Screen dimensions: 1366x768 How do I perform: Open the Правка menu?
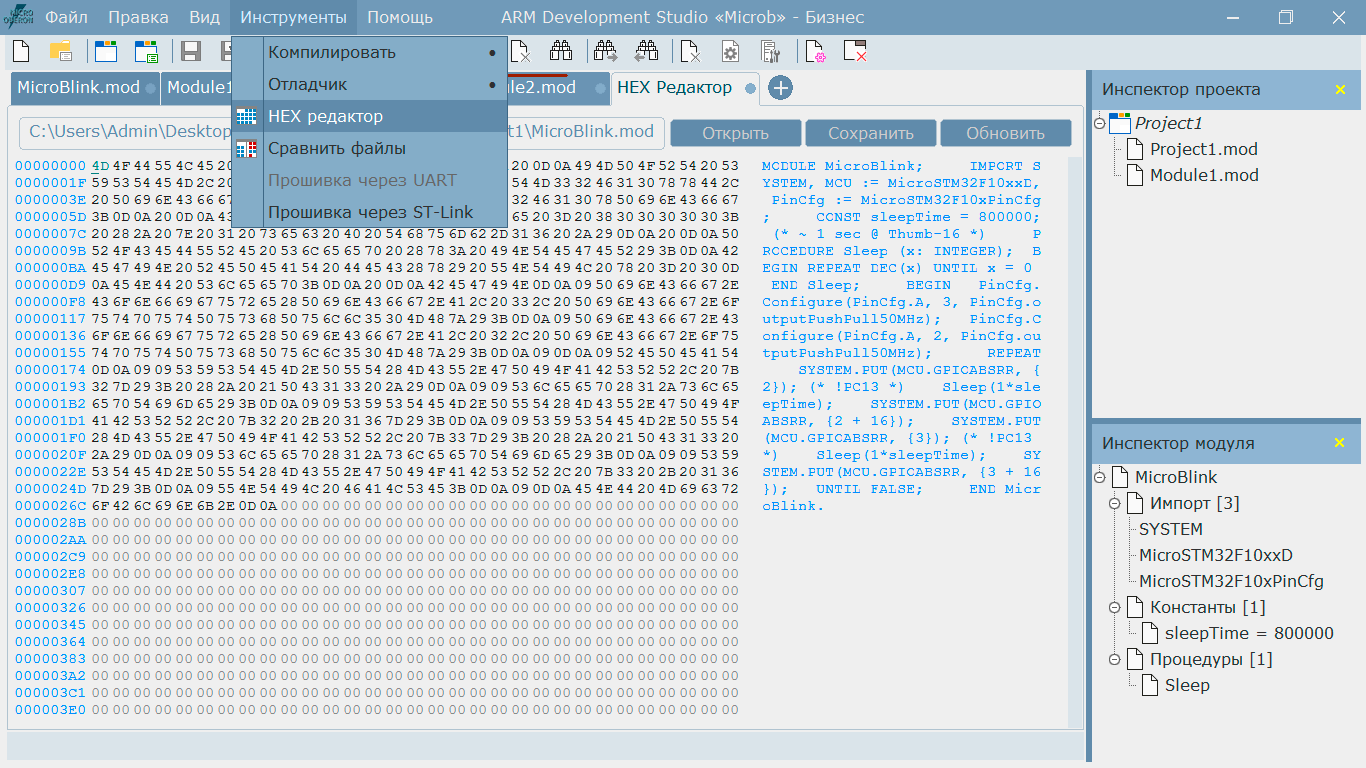(138, 17)
